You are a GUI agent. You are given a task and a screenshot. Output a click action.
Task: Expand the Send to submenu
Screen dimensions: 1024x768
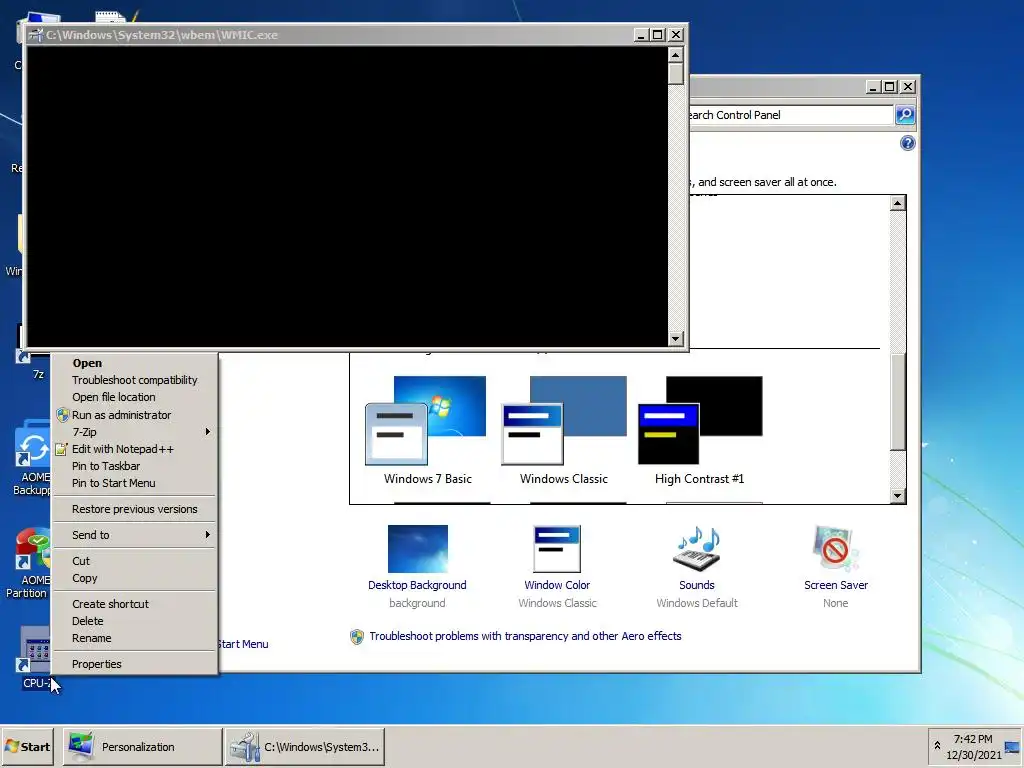pyautogui.click(x=135, y=535)
